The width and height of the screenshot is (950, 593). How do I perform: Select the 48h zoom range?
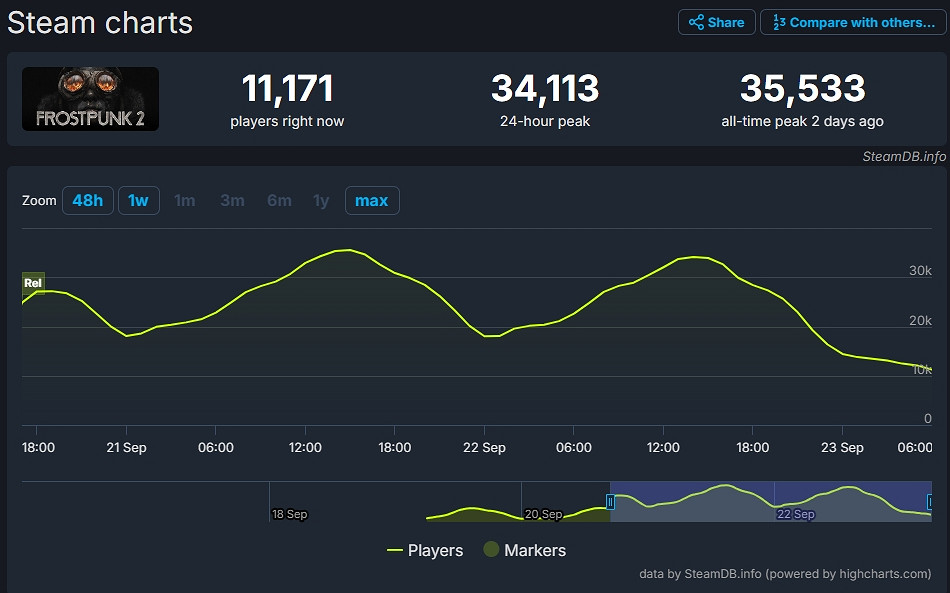click(x=87, y=201)
